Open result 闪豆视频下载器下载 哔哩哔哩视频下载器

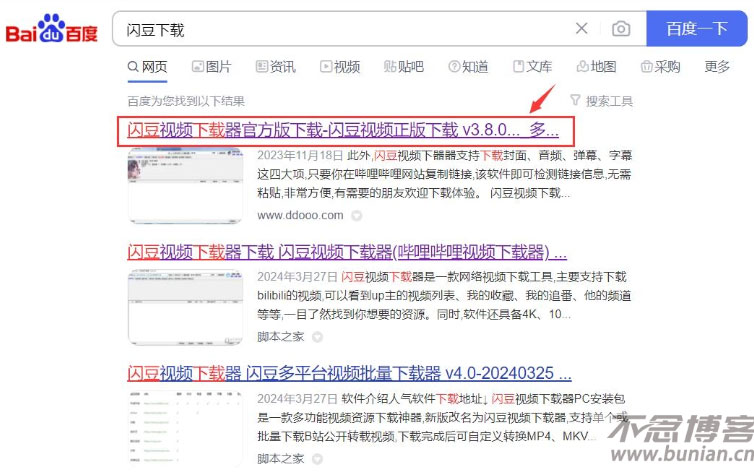tap(347, 252)
